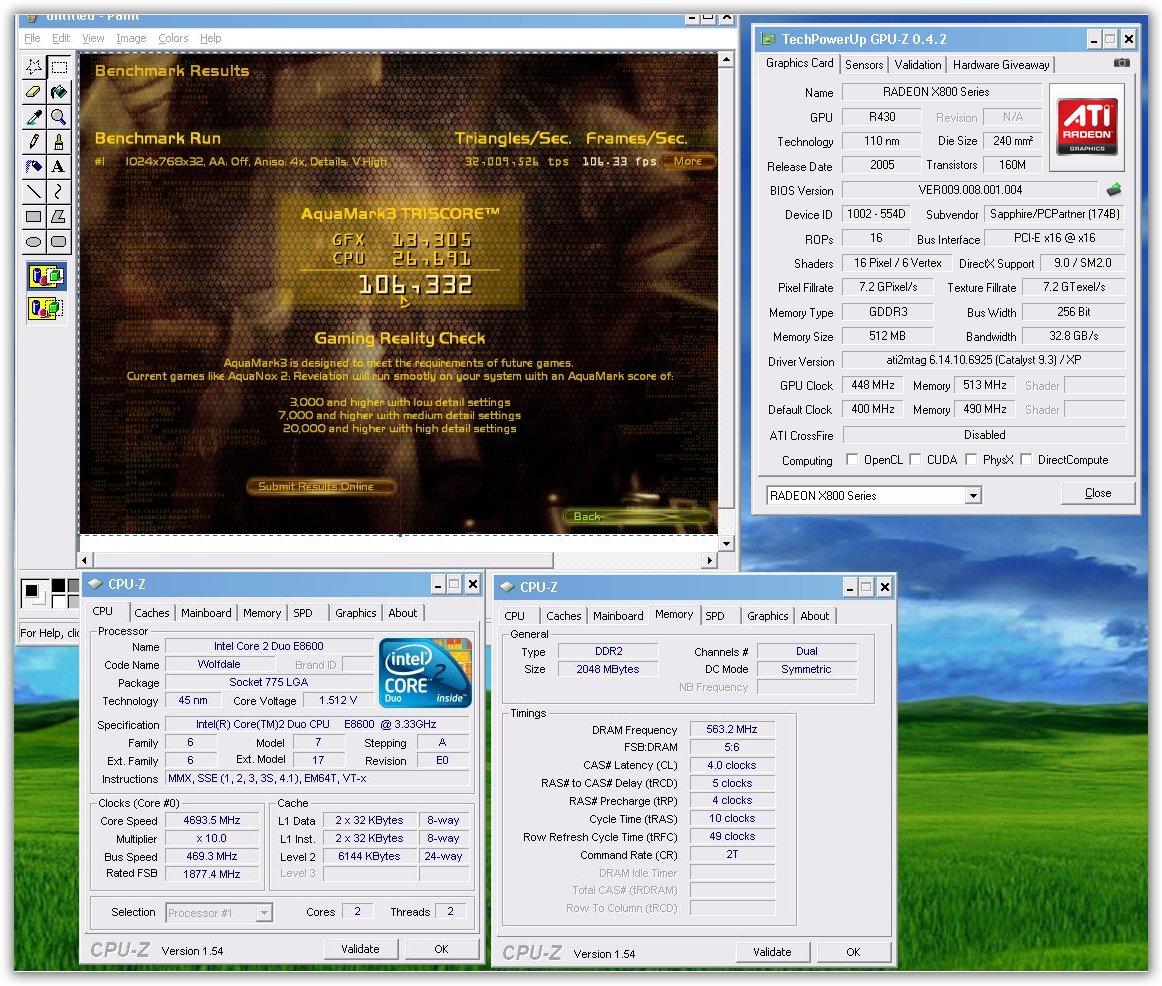Click the GPU-Z screenshot camera icon

tap(1122, 63)
